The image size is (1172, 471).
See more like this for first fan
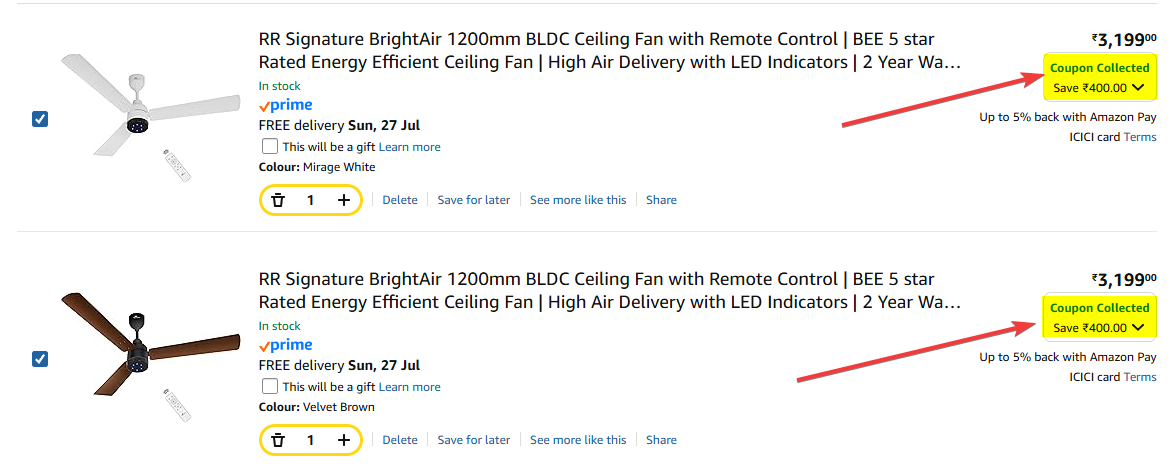[x=578, y=200]
